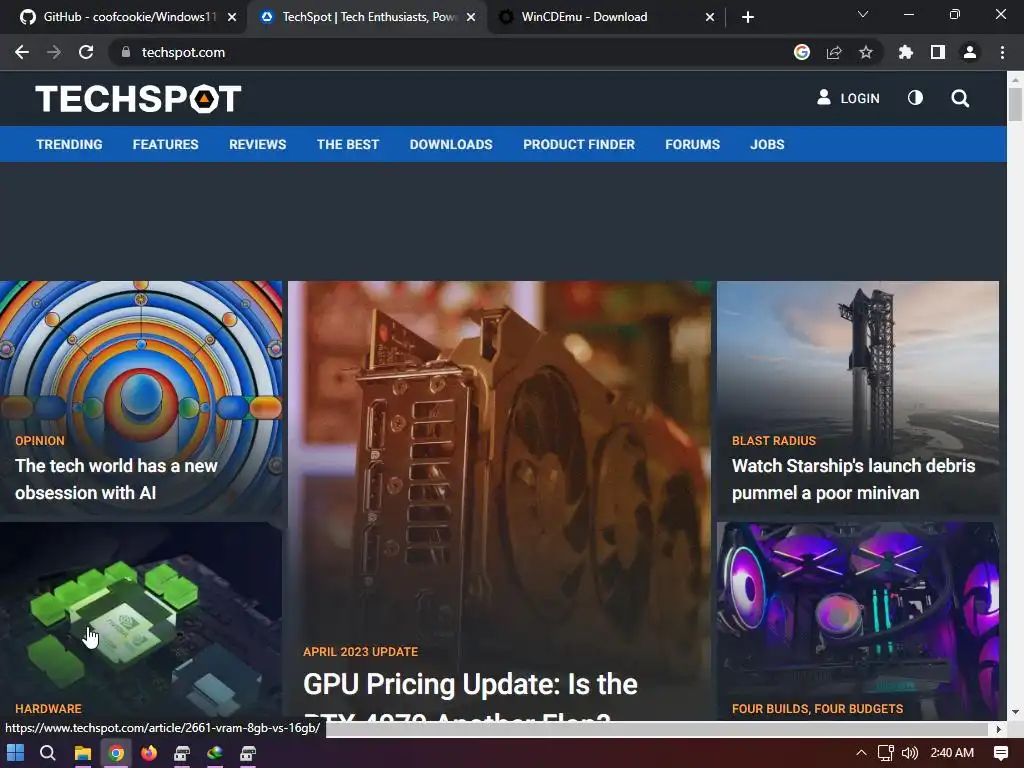Show hidden tray icons chevron
Screen dimensions: 1024x768
pos(861,753)
